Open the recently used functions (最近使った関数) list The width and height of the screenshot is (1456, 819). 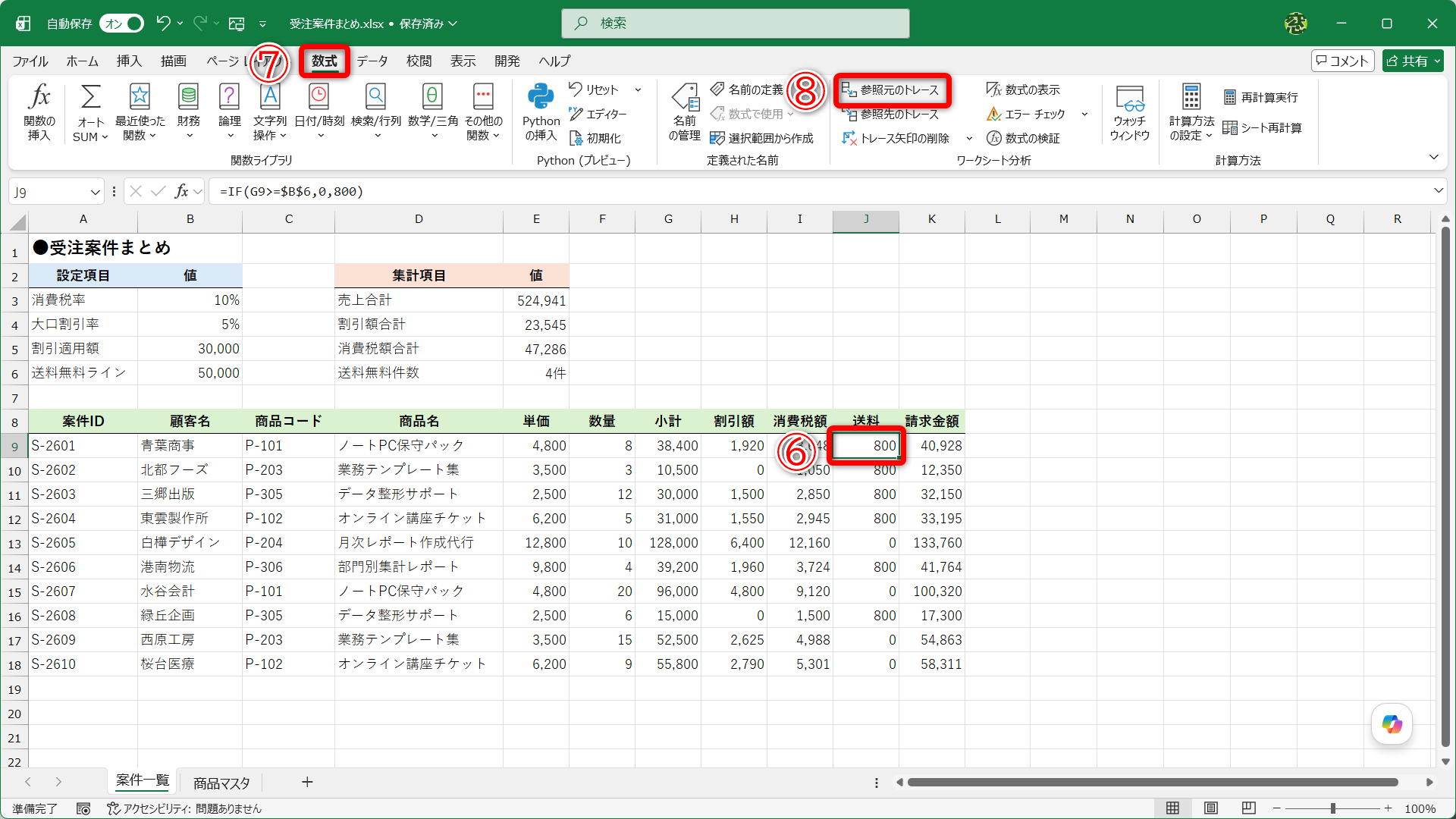140,112
